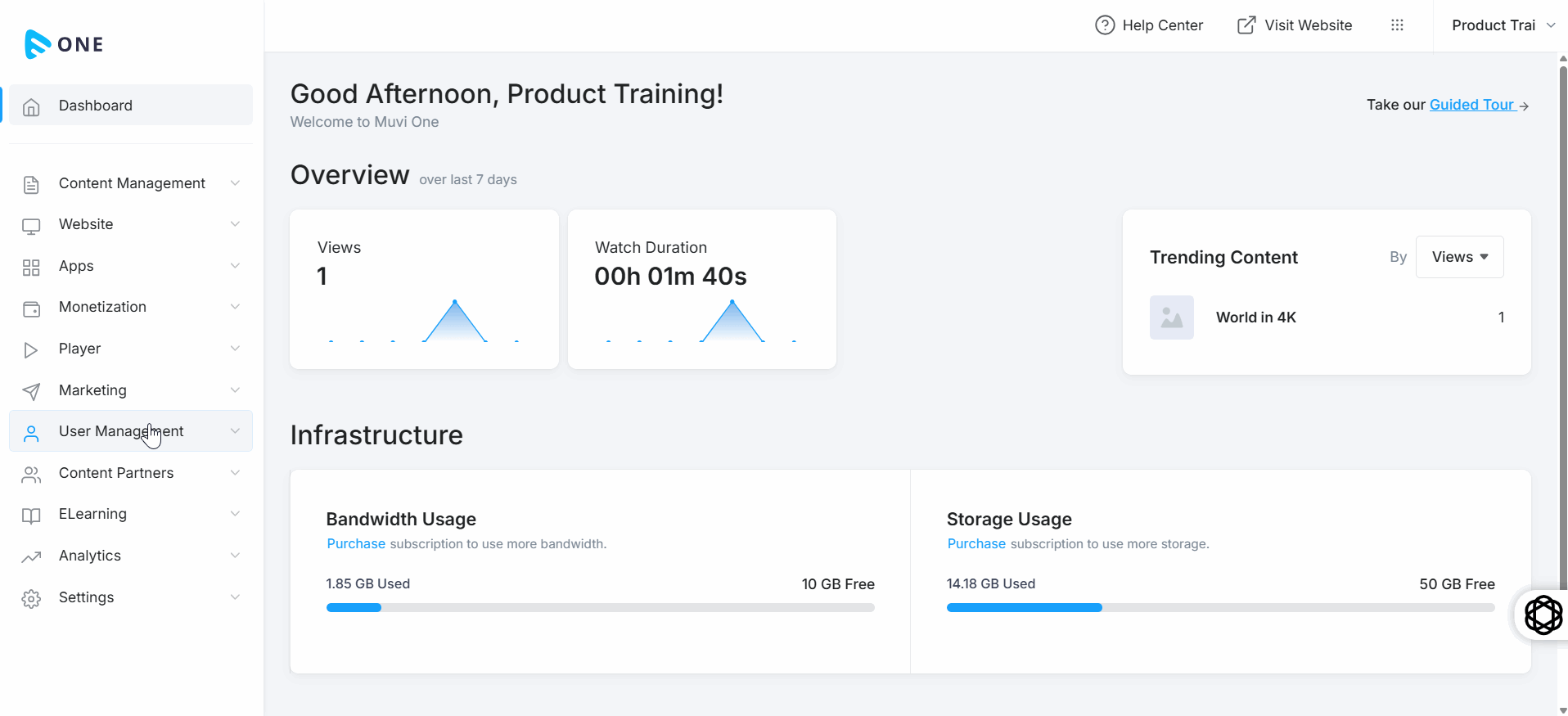Click the Settings gear icon
Viewport: 1568px width, 716px height.
pos(31,599)
